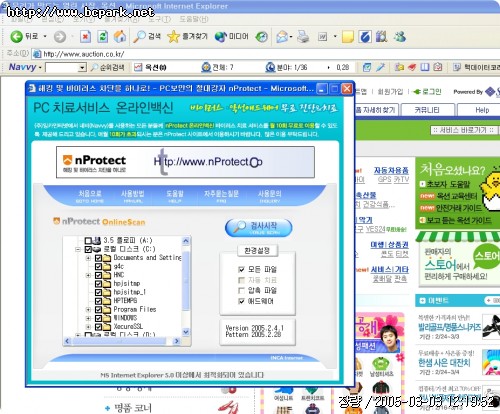Viewport: 500px width, 414px height.
Task: Open the Mail envelope icon
Action: (282, 37)
